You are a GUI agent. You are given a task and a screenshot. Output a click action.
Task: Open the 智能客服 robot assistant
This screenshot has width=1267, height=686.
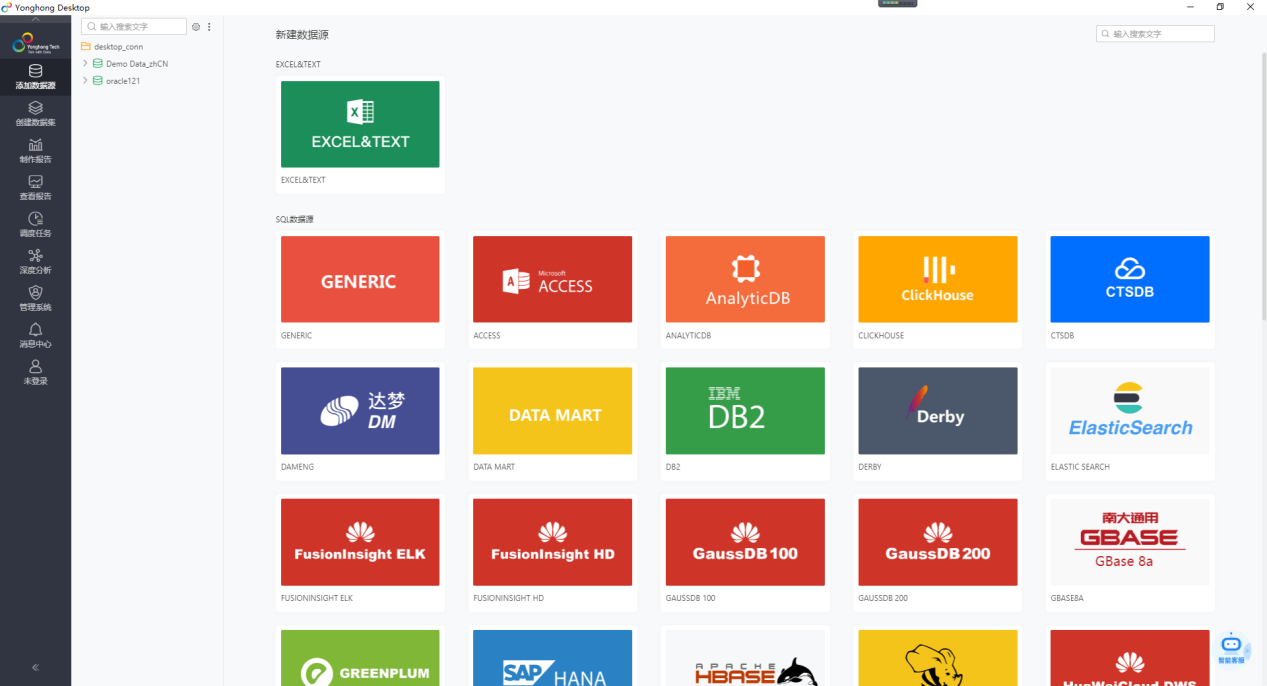coord(1231,649)
